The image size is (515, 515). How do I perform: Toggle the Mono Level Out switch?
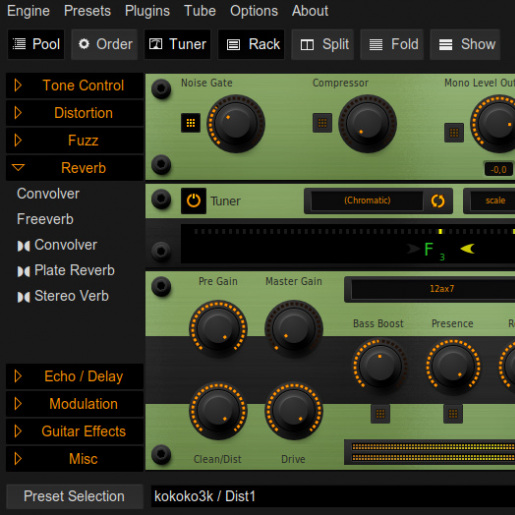point(454,133)
